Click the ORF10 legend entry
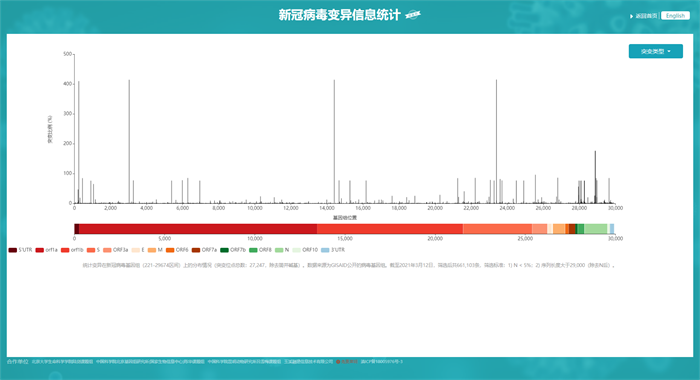 tap(305, 250)
